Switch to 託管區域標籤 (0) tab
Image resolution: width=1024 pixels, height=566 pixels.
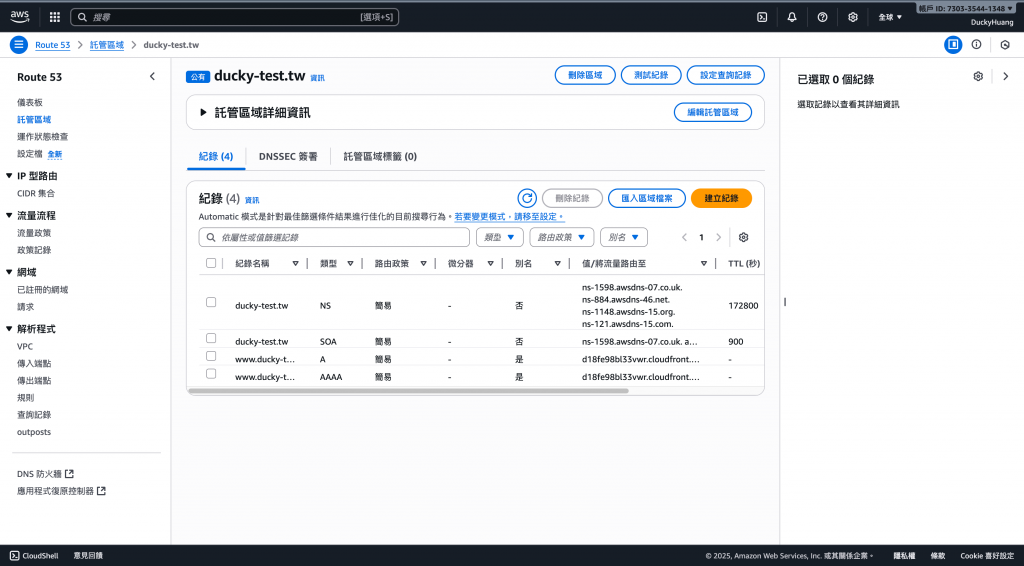[380, 157]
